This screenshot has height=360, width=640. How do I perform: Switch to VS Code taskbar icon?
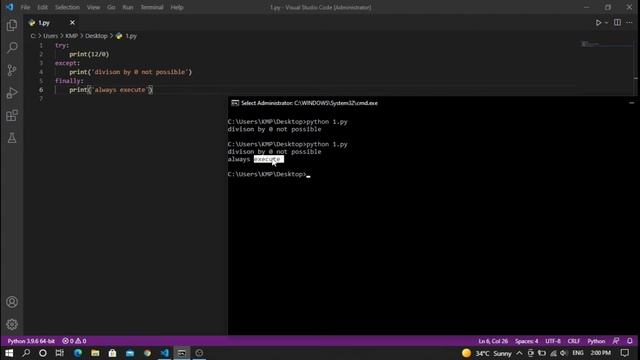click(164, 353)
